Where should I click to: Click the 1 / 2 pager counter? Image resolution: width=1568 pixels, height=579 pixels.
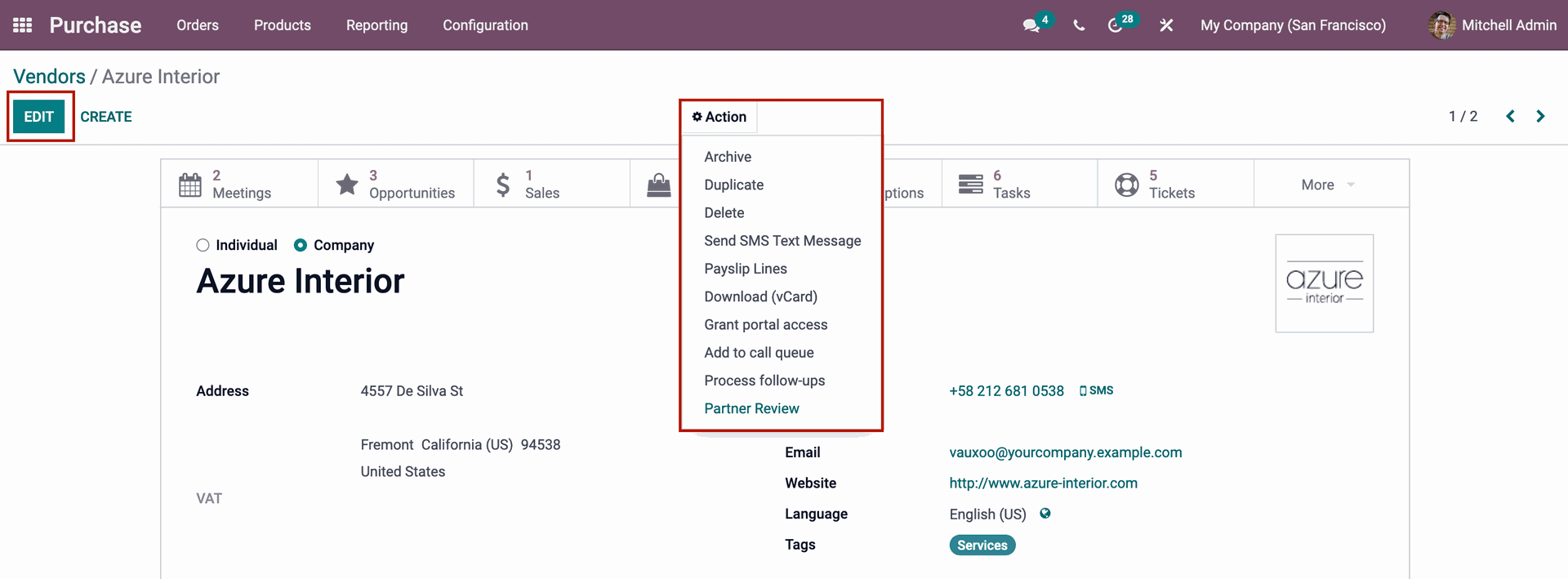1463,116
